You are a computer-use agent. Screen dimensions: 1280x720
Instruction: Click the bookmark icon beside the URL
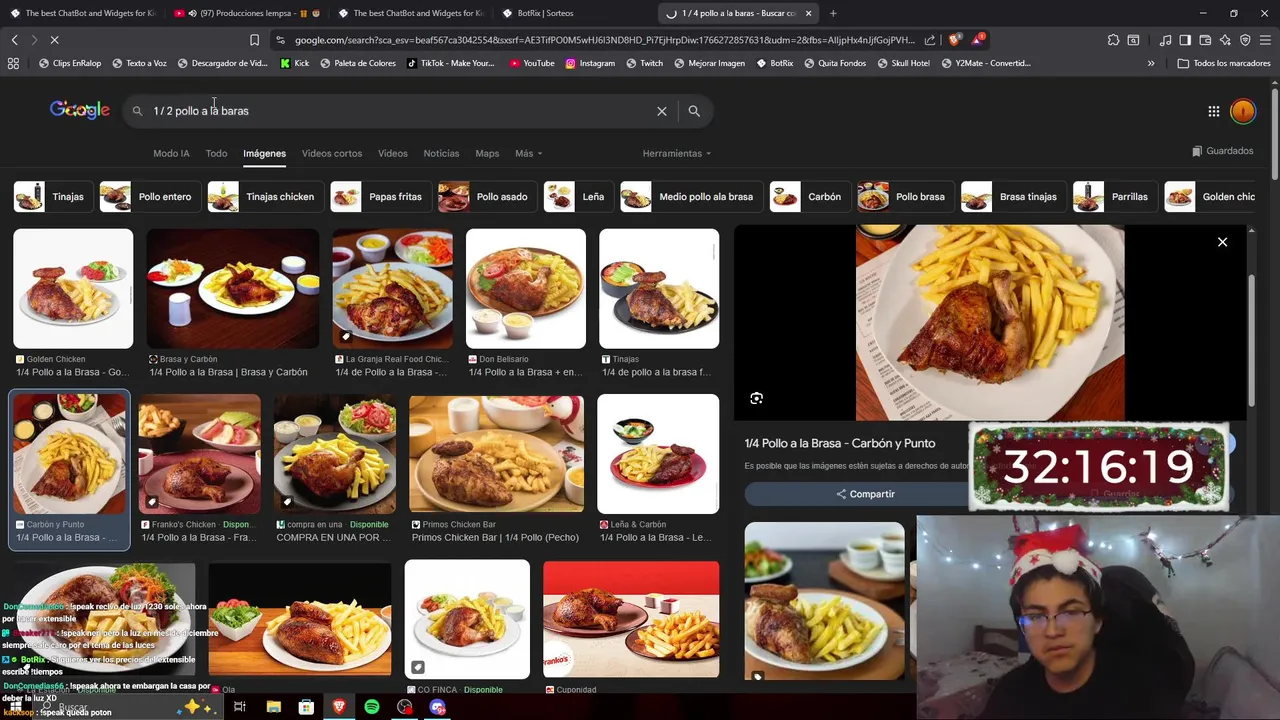(254, 40)
